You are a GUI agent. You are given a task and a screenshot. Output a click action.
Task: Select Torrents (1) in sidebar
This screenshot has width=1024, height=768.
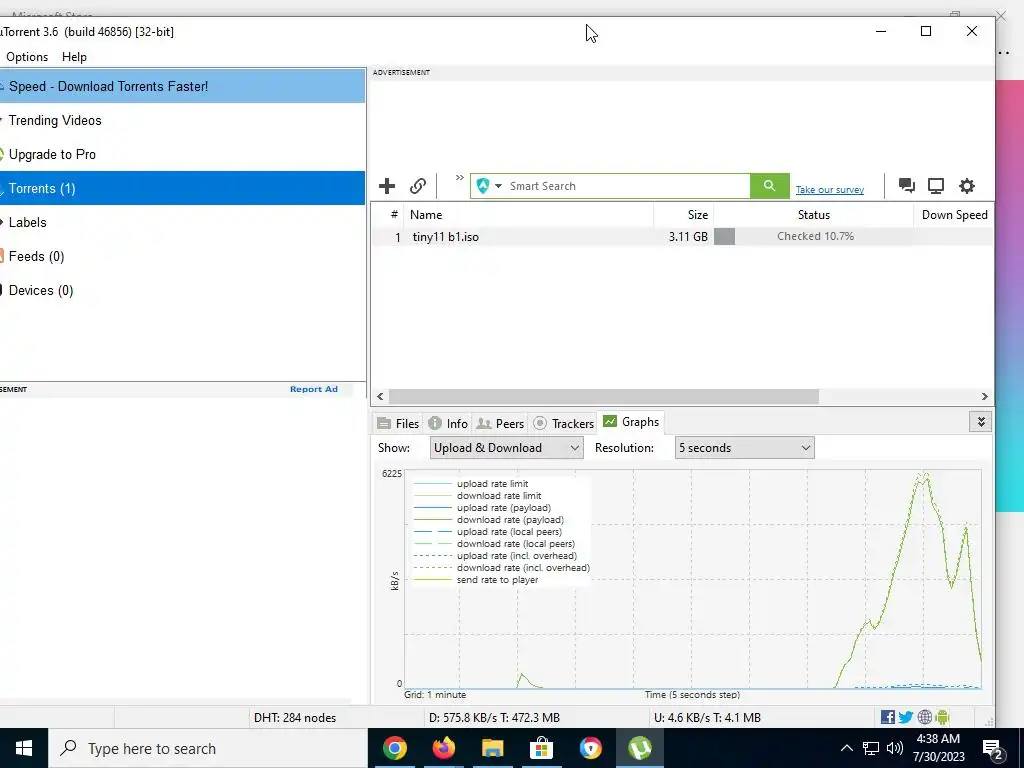click(x=182, y=188)
